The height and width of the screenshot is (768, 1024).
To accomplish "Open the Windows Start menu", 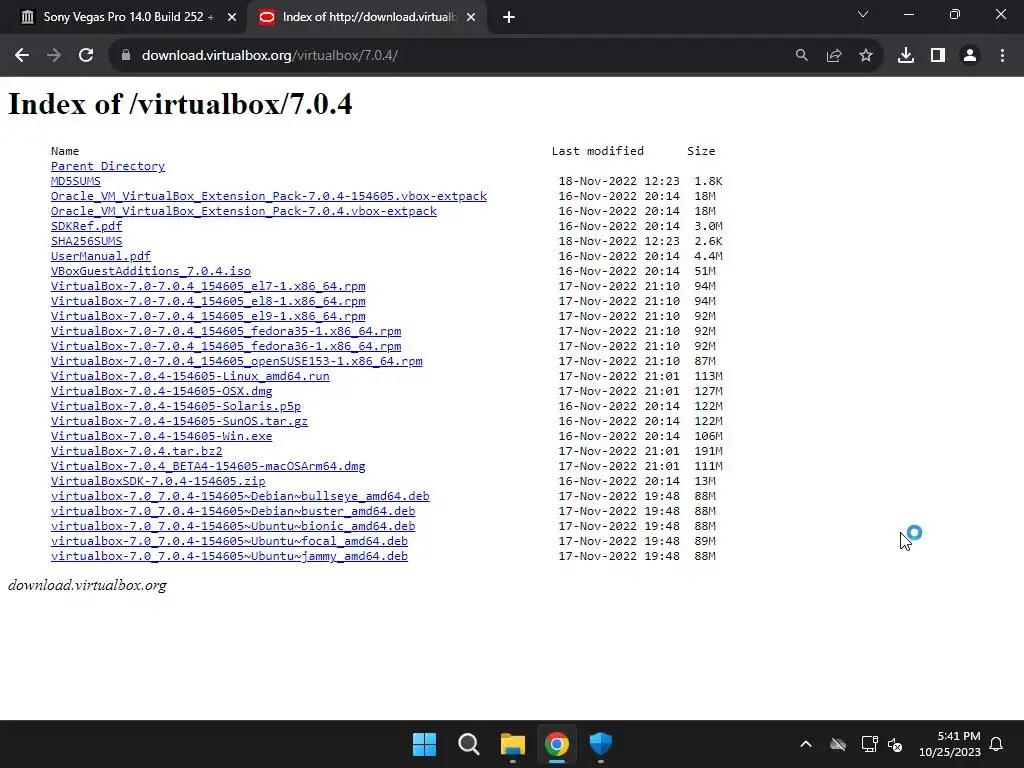I will (424, 744).
